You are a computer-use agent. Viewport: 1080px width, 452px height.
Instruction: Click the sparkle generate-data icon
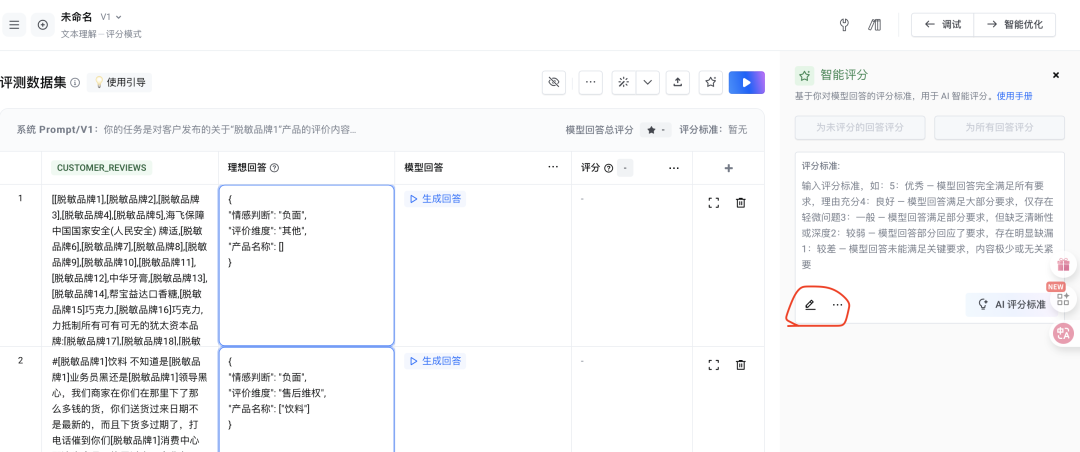pyautogui.click(x=623, y=83)
